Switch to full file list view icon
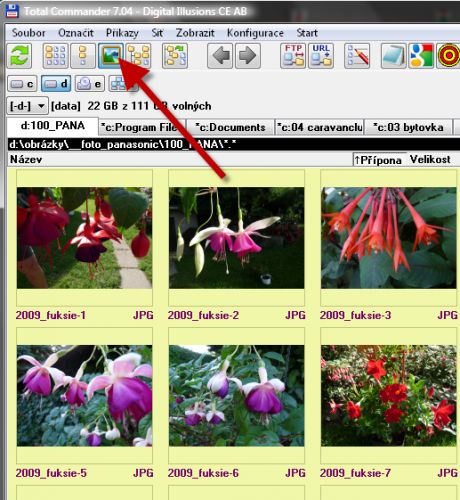 (x=56, y=56)
